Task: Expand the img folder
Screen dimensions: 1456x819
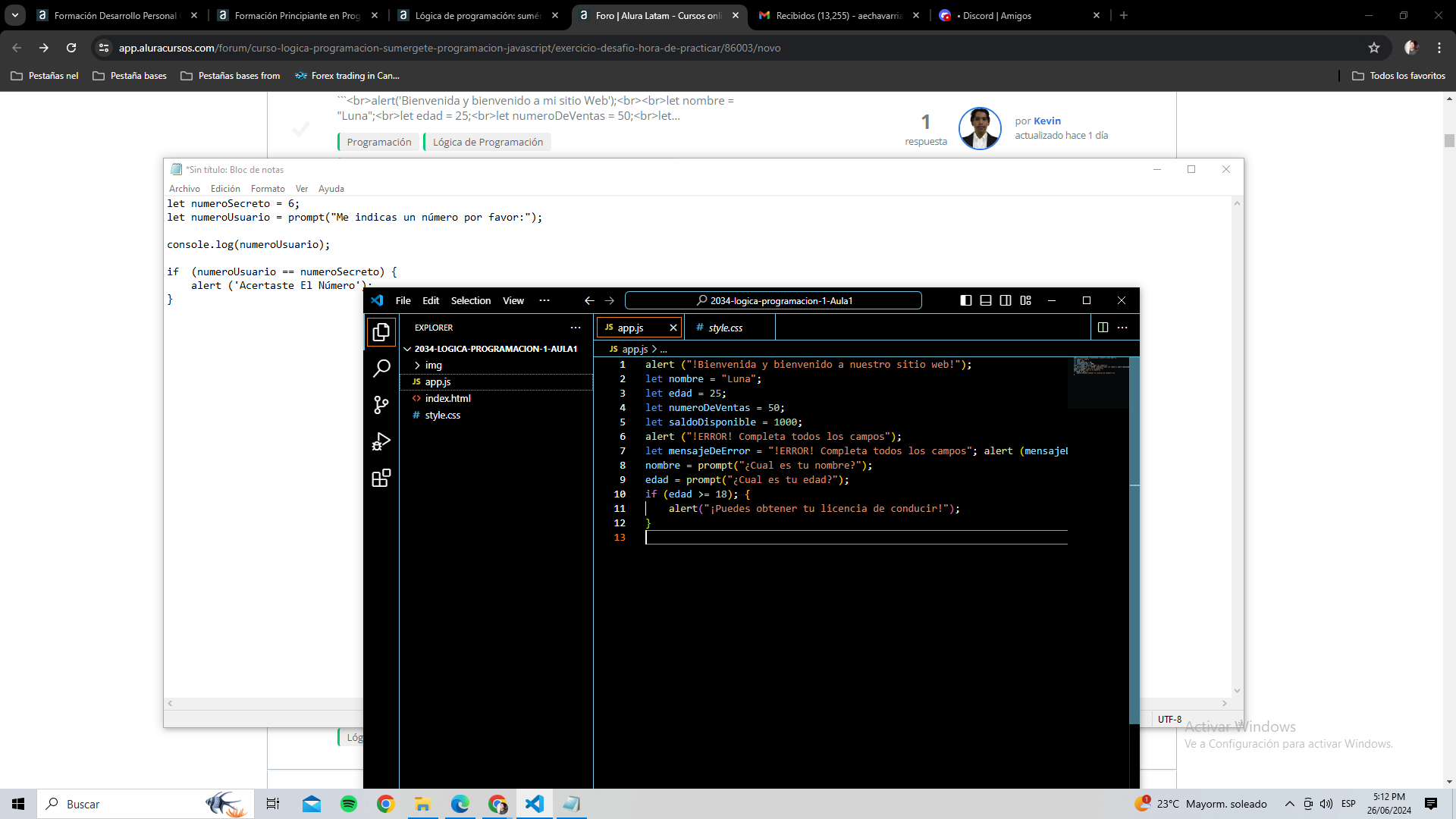Action: 433,366
